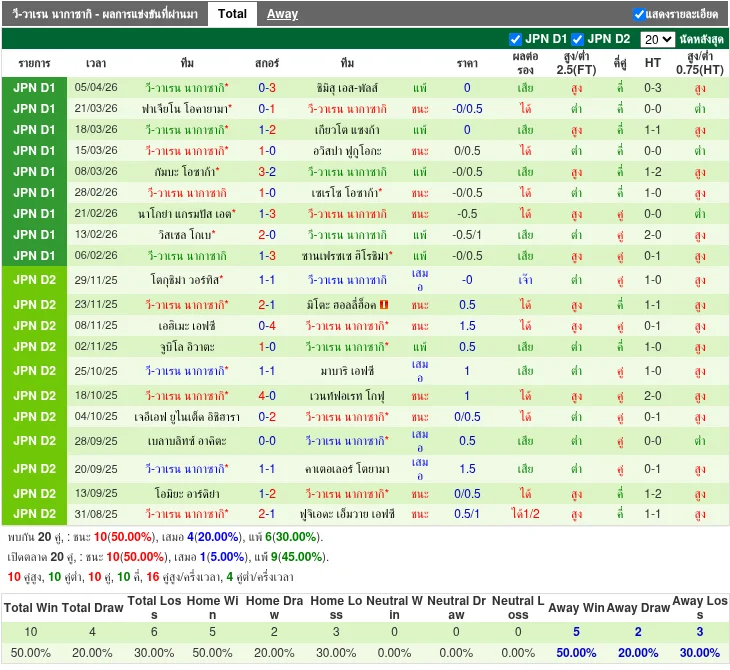
Task: Click JPN D1 league badge for 06/02/26 match
Action: (x=34, y=256)
